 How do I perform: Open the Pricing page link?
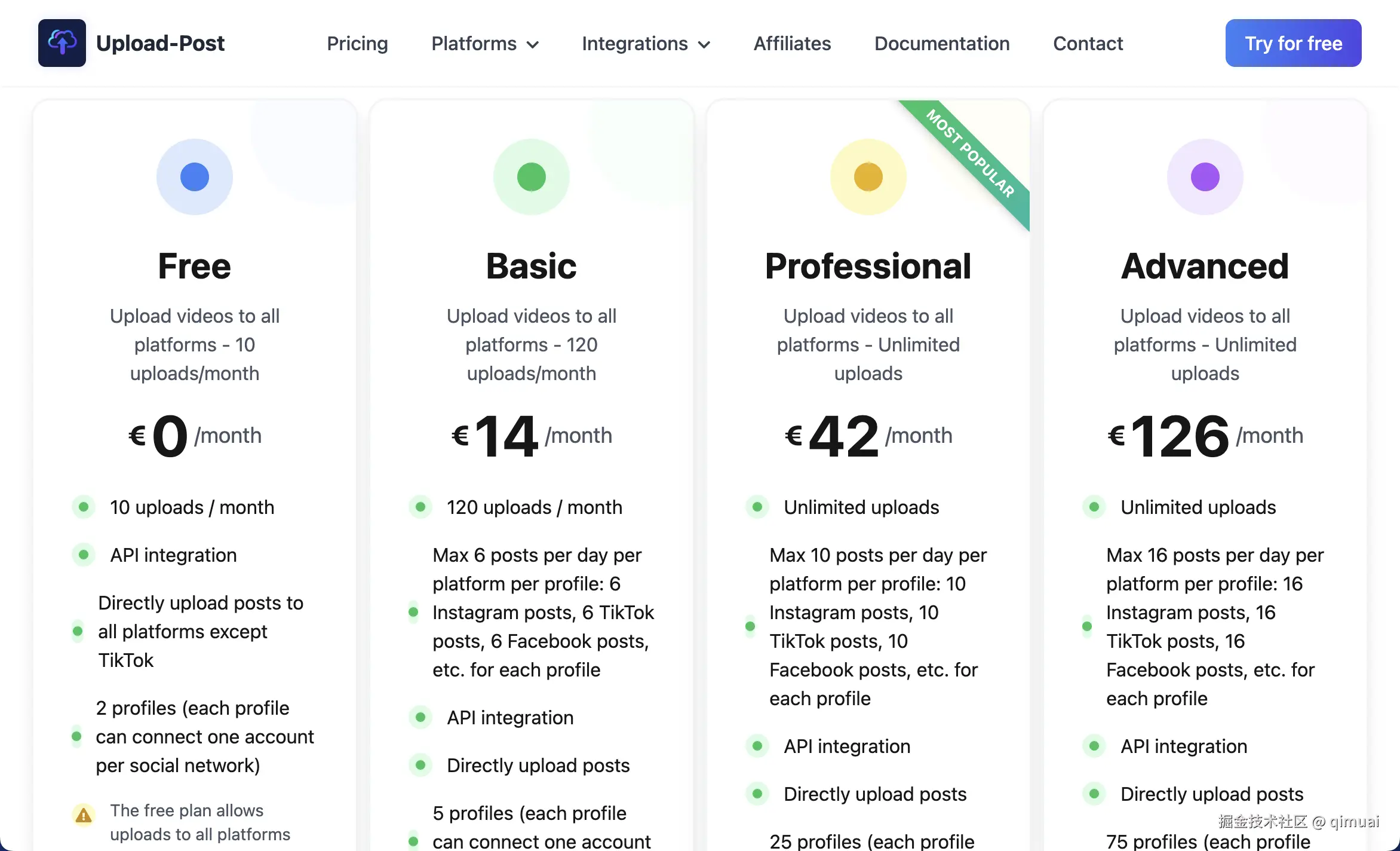(x=357, y=44)
